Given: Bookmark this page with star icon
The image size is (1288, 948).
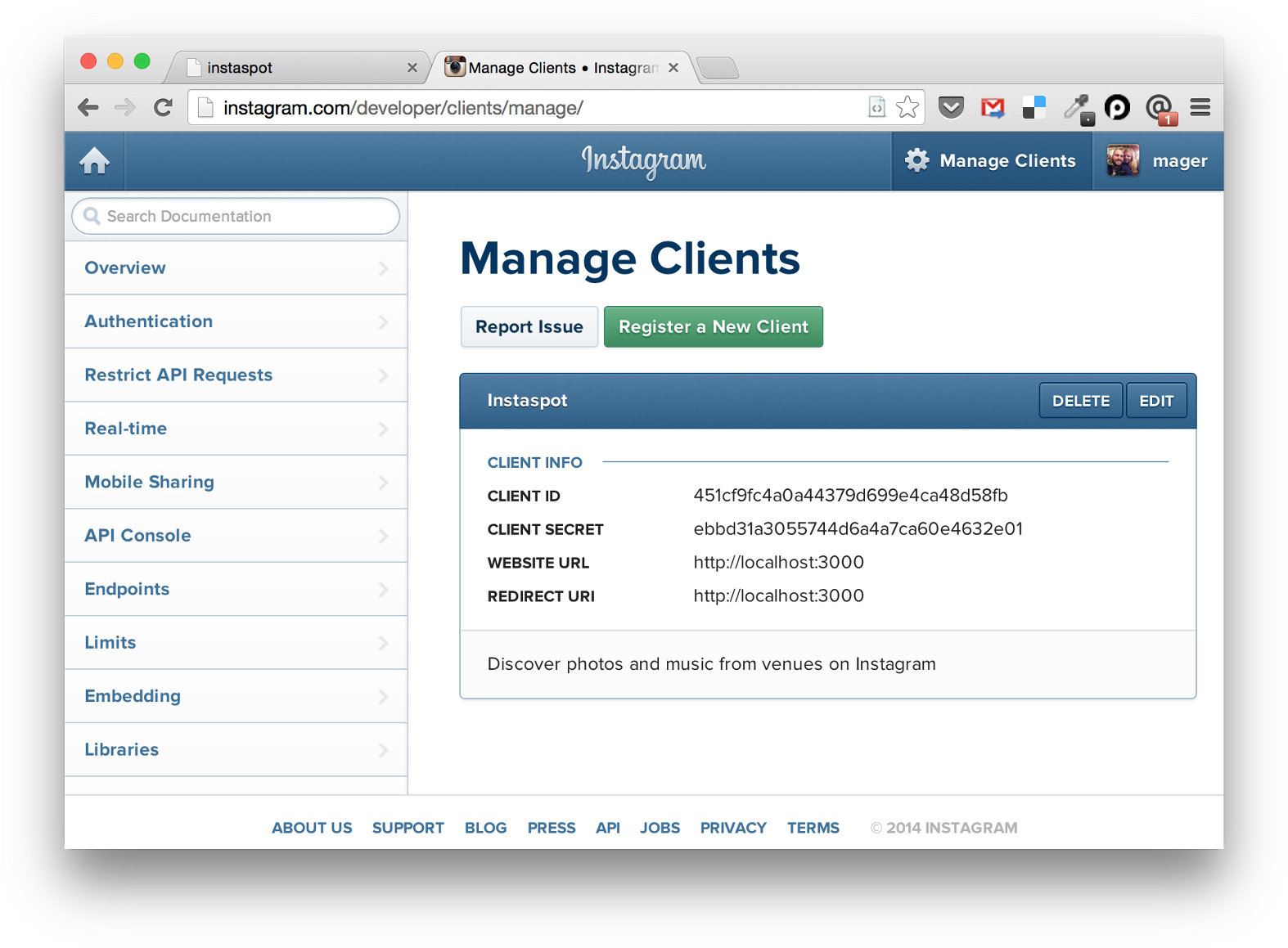Looking at the screenshot, I should (907, 107).
